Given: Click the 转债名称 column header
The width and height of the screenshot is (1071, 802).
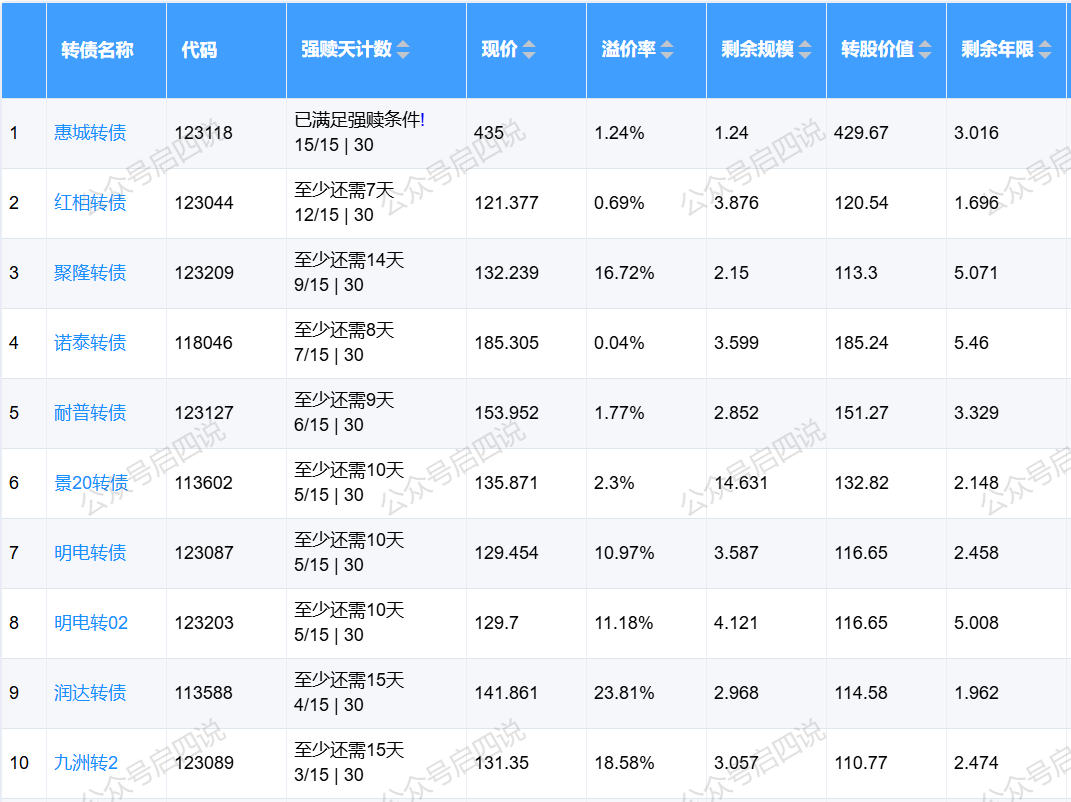Looking at the screenshot, I should [97, 50].
